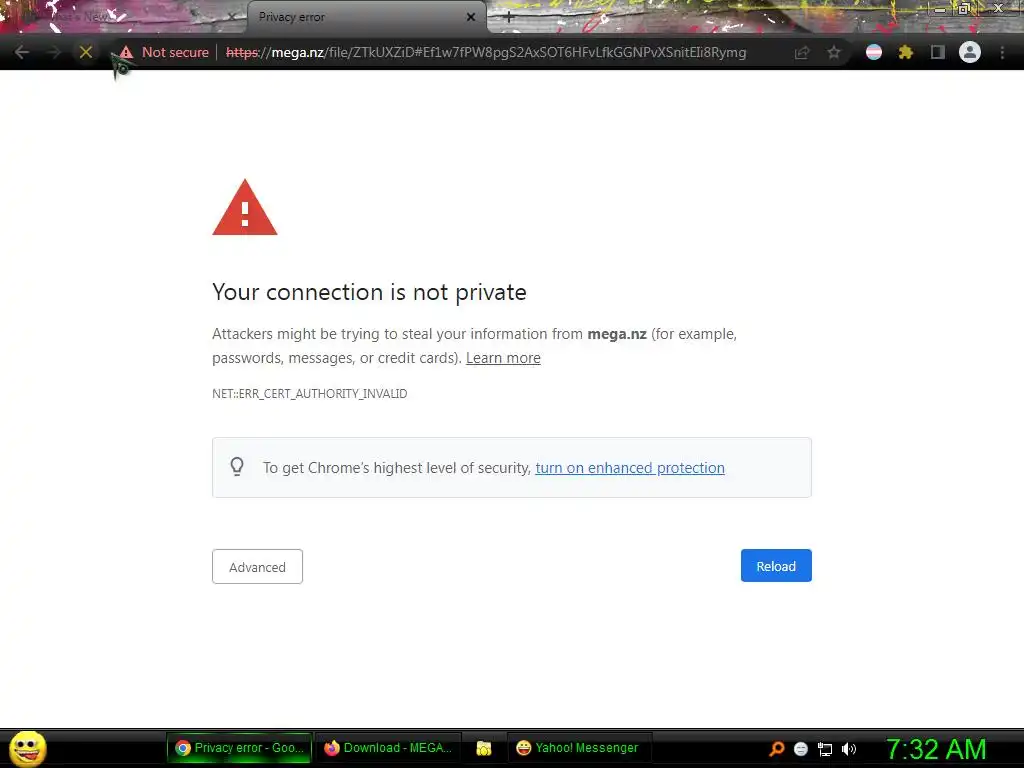Stop loading the page
The width and height of the screenshot is (1024, 768).
click(86, 52)
